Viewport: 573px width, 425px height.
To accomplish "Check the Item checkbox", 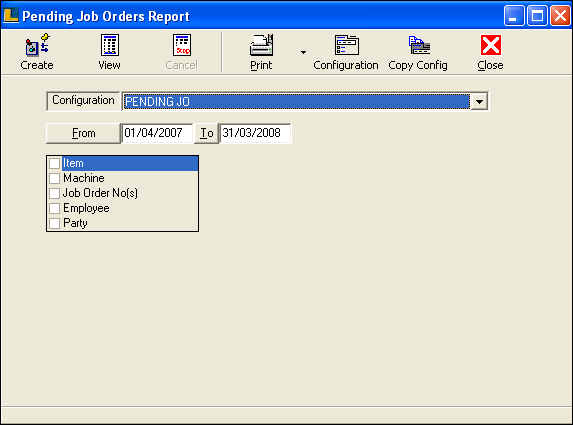I will pyautogui.click(x=54, y=163).
